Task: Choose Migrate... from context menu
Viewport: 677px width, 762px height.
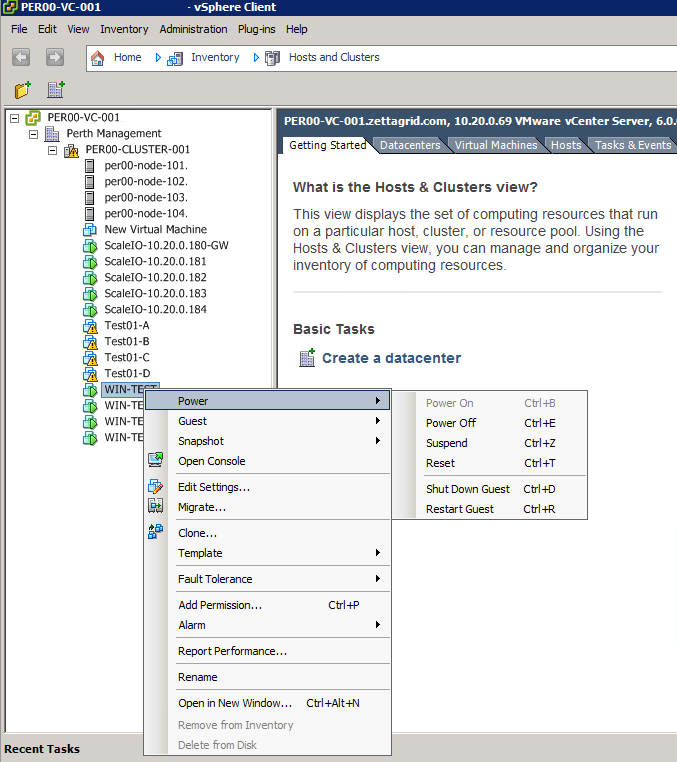Action: [x=268, y=507]
